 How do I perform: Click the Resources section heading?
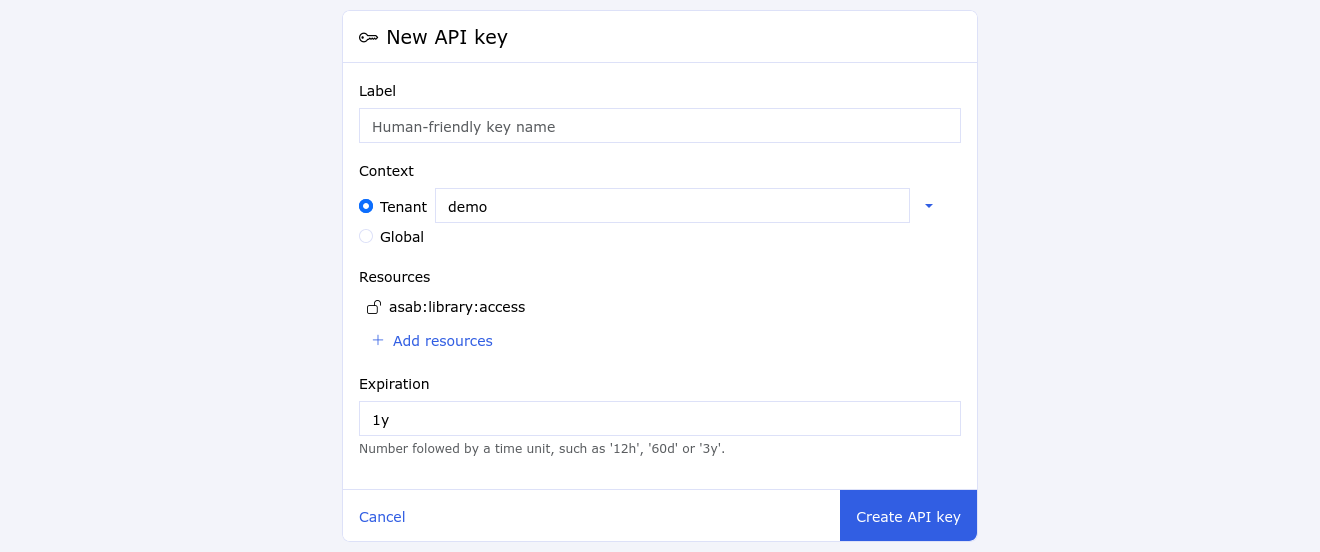coord(394,277)
